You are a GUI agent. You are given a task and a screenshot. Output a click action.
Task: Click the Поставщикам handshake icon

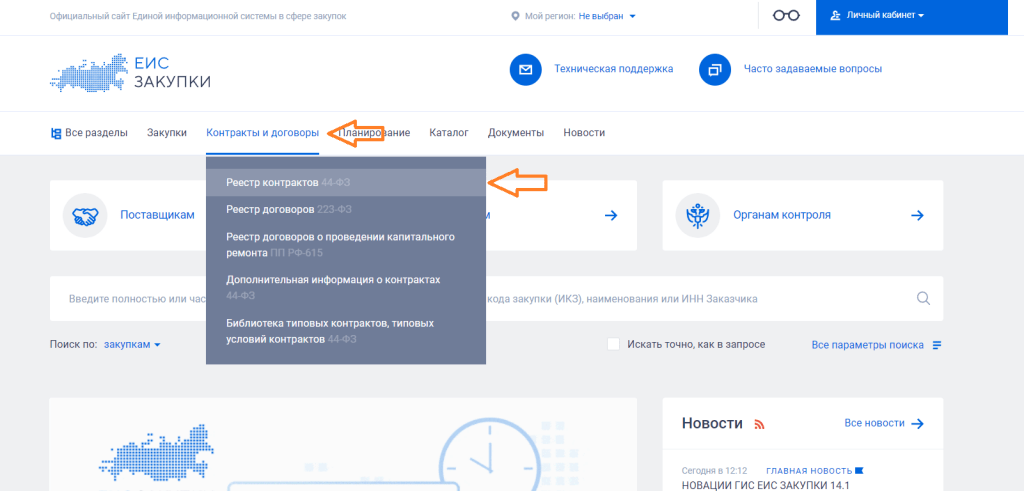tap(85, 215)
